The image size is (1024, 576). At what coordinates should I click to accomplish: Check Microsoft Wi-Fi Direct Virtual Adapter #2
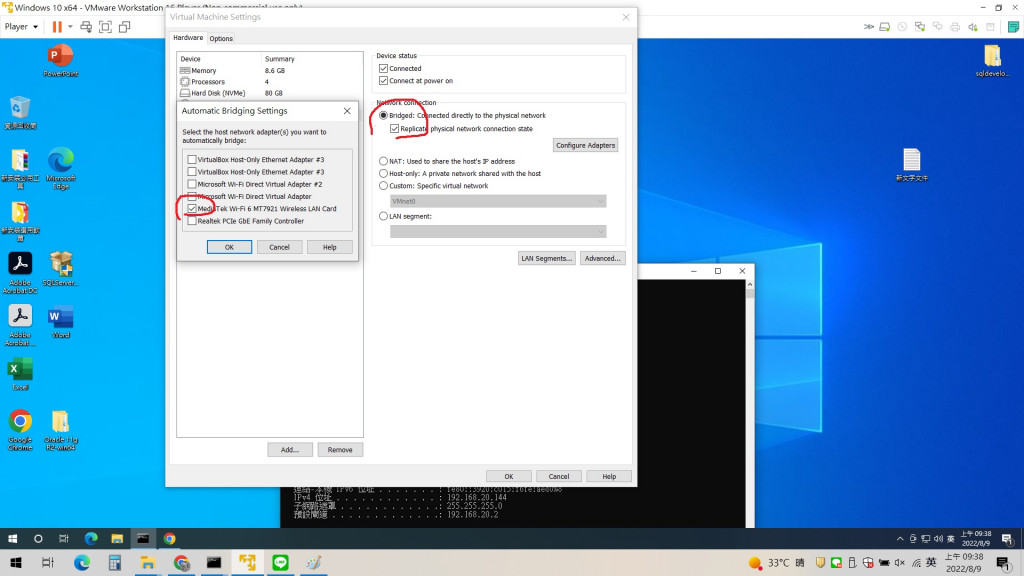tap(191, 184)
